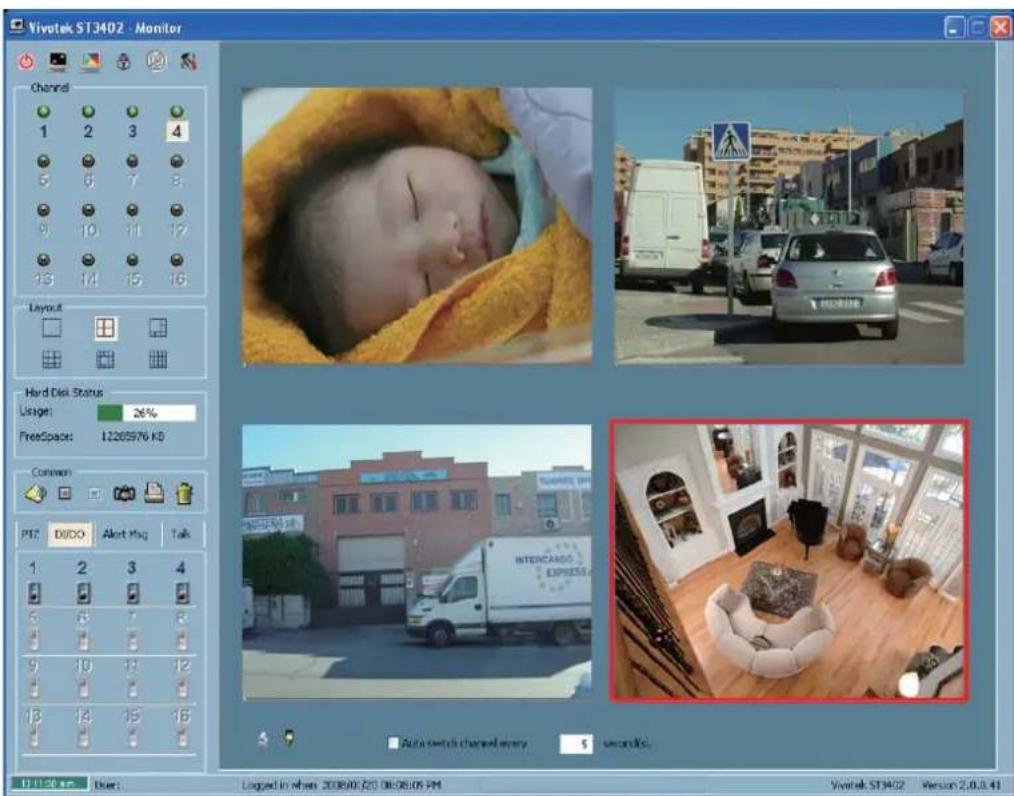Image resolution: width=1014 pixels, height=796 pixels.
Task: Select channel 16 in Channel panel
Action: click(x=177, y=270)
